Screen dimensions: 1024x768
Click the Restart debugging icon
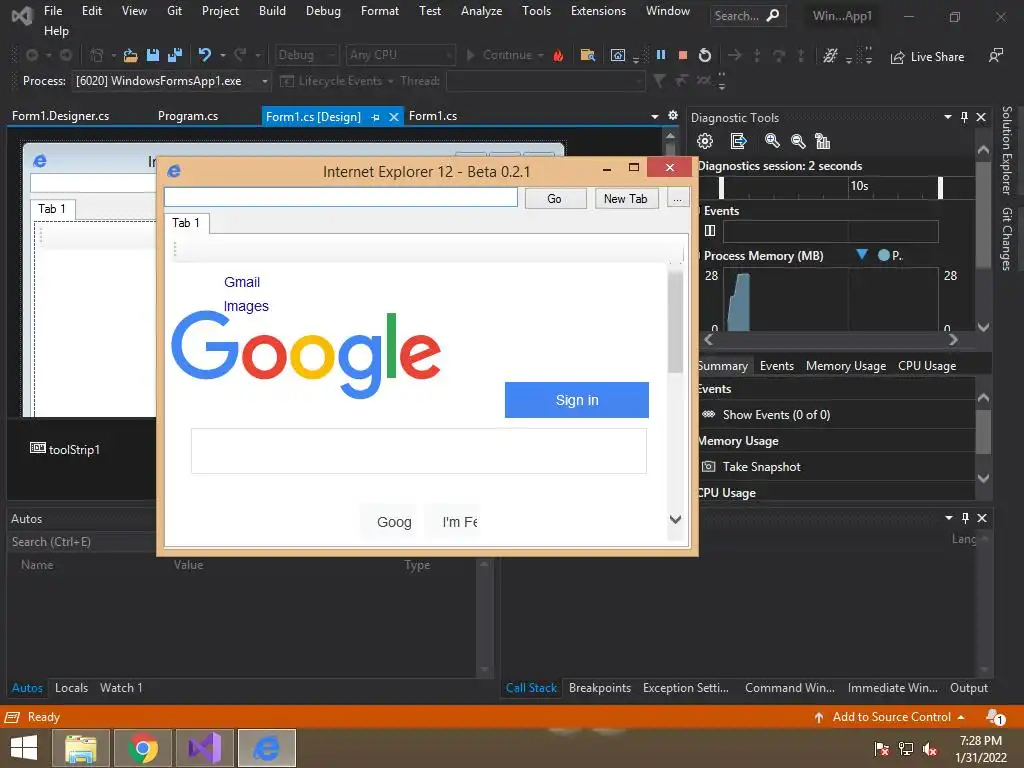pyautogui.click(x=705, y=56)
